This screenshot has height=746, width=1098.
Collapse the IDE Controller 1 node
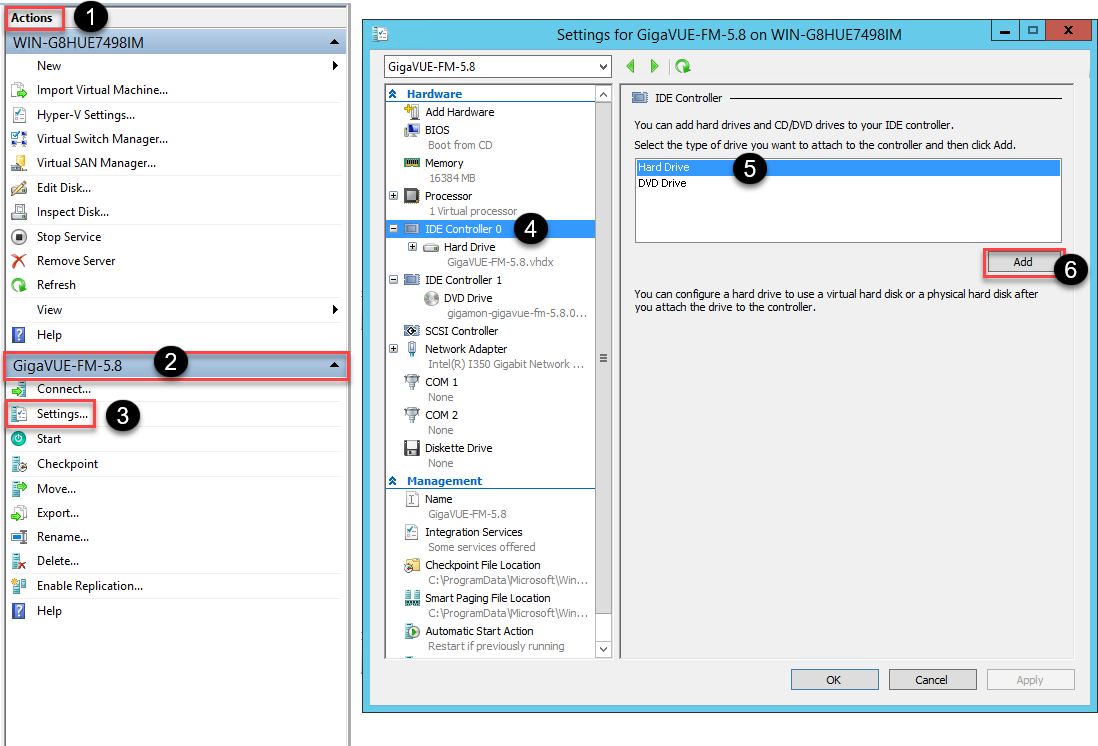click(x=394, y=280)
